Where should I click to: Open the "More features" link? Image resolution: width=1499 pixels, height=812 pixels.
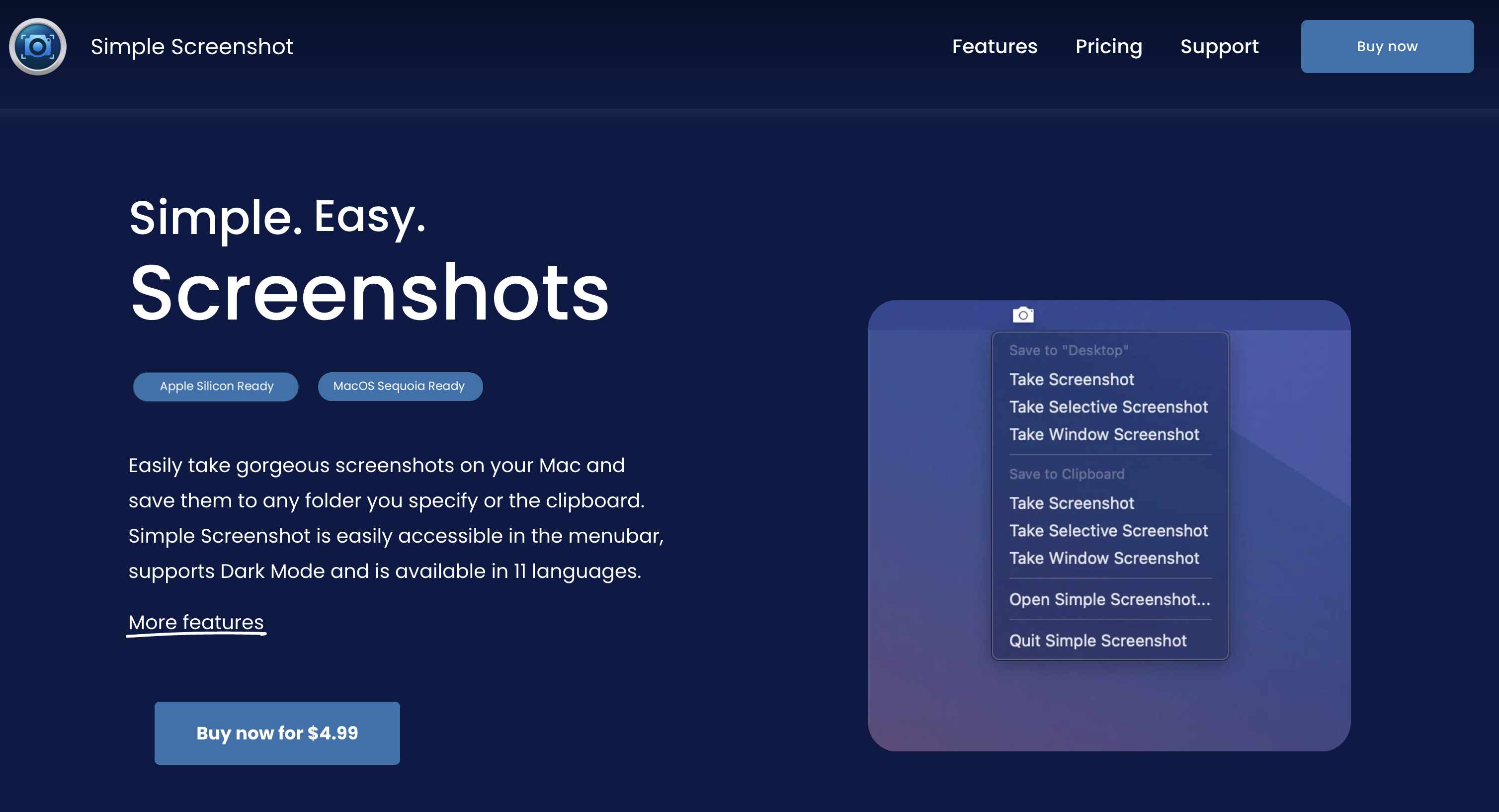(196, 622)
